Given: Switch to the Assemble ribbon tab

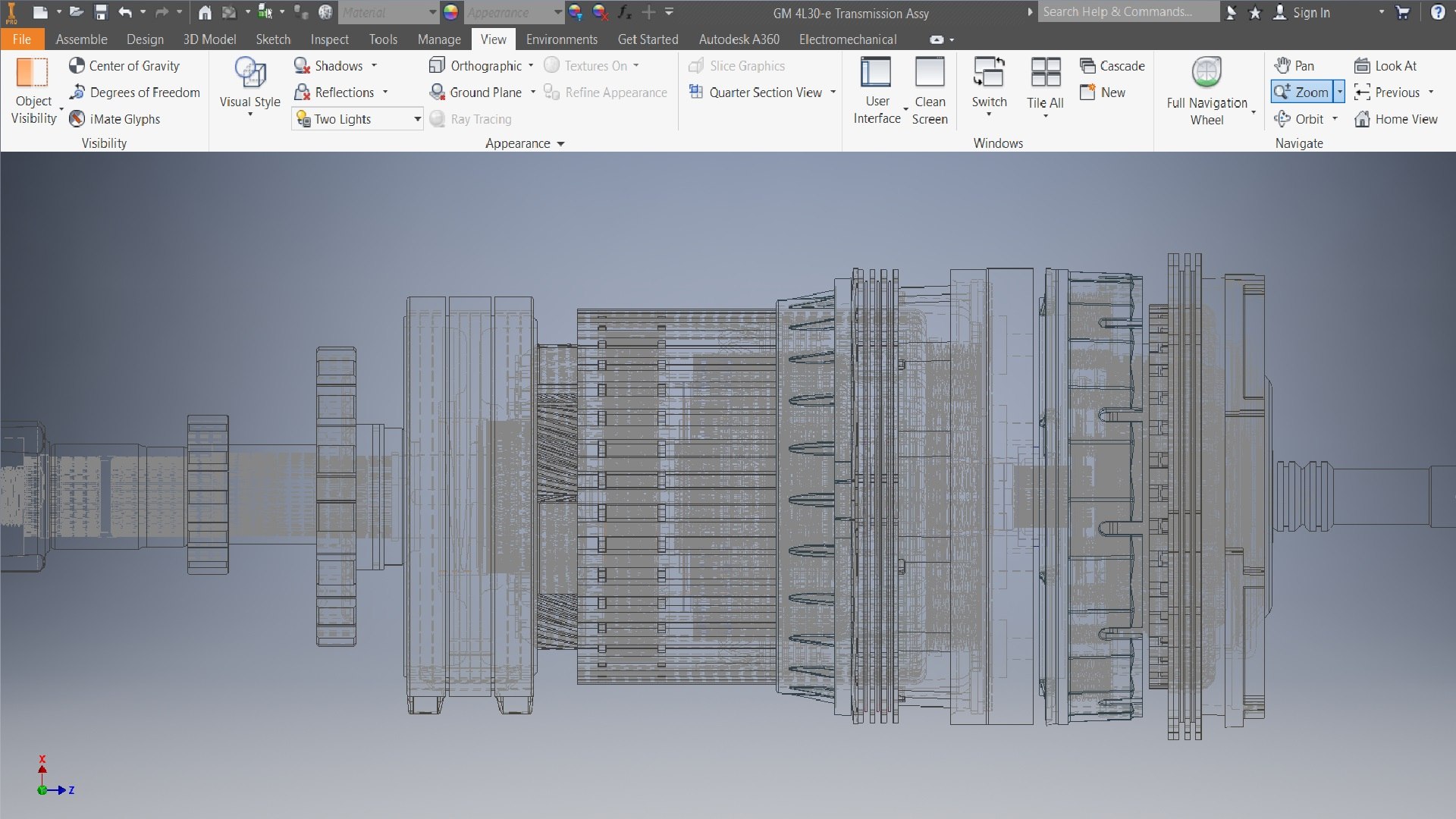Looking at the screenshot, I should coord(81,39).
